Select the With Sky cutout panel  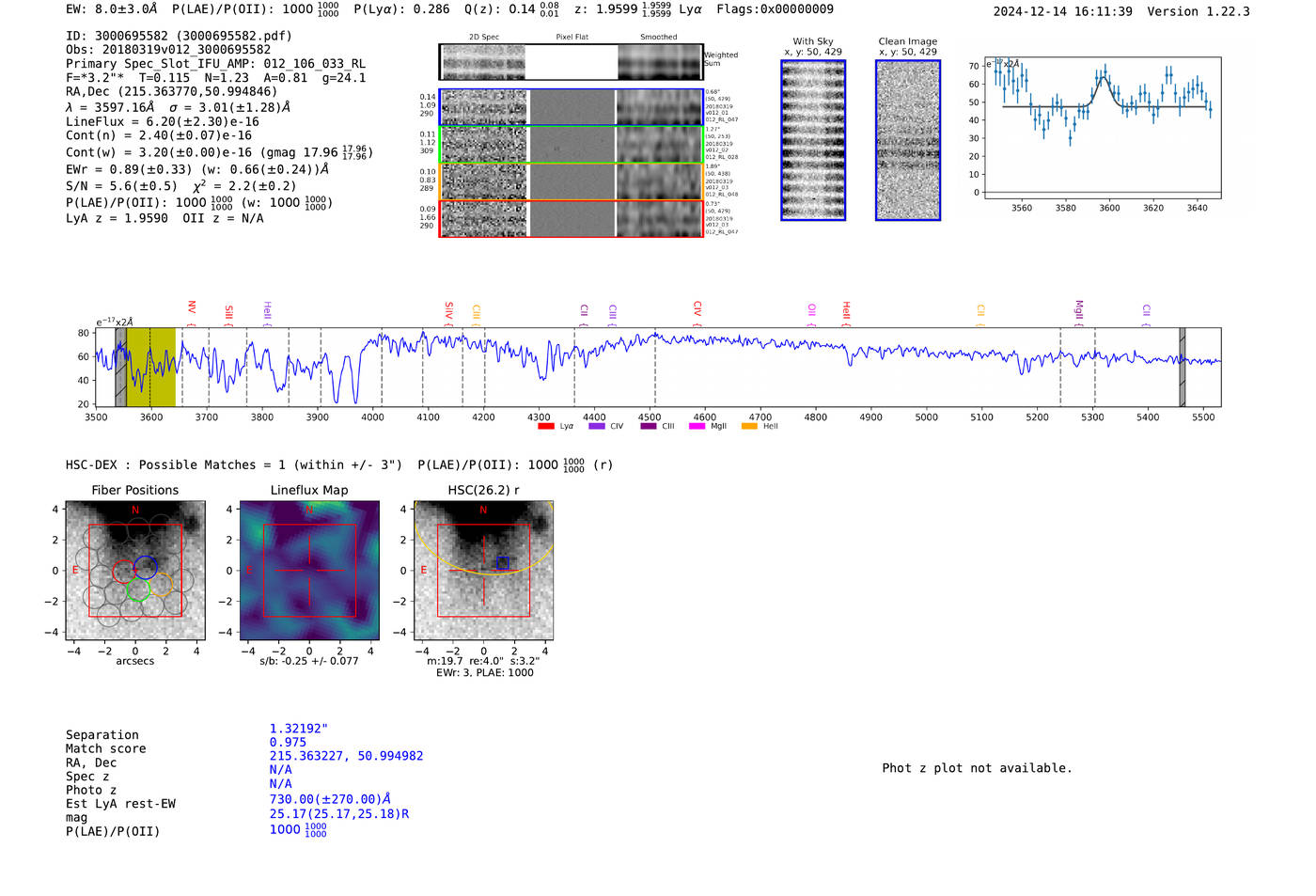point(813,140)
